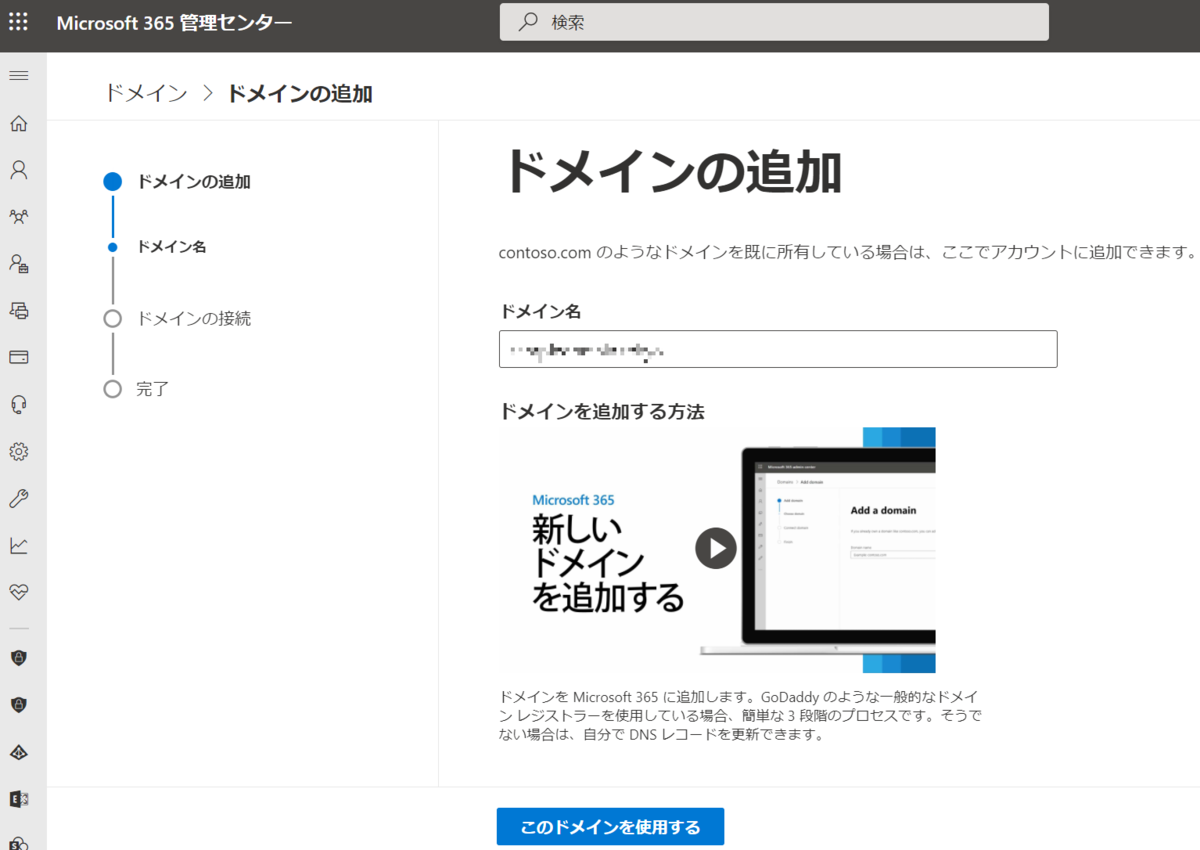
Task: Click the ドメイン名 text input field
Action: tap(778, 349)
